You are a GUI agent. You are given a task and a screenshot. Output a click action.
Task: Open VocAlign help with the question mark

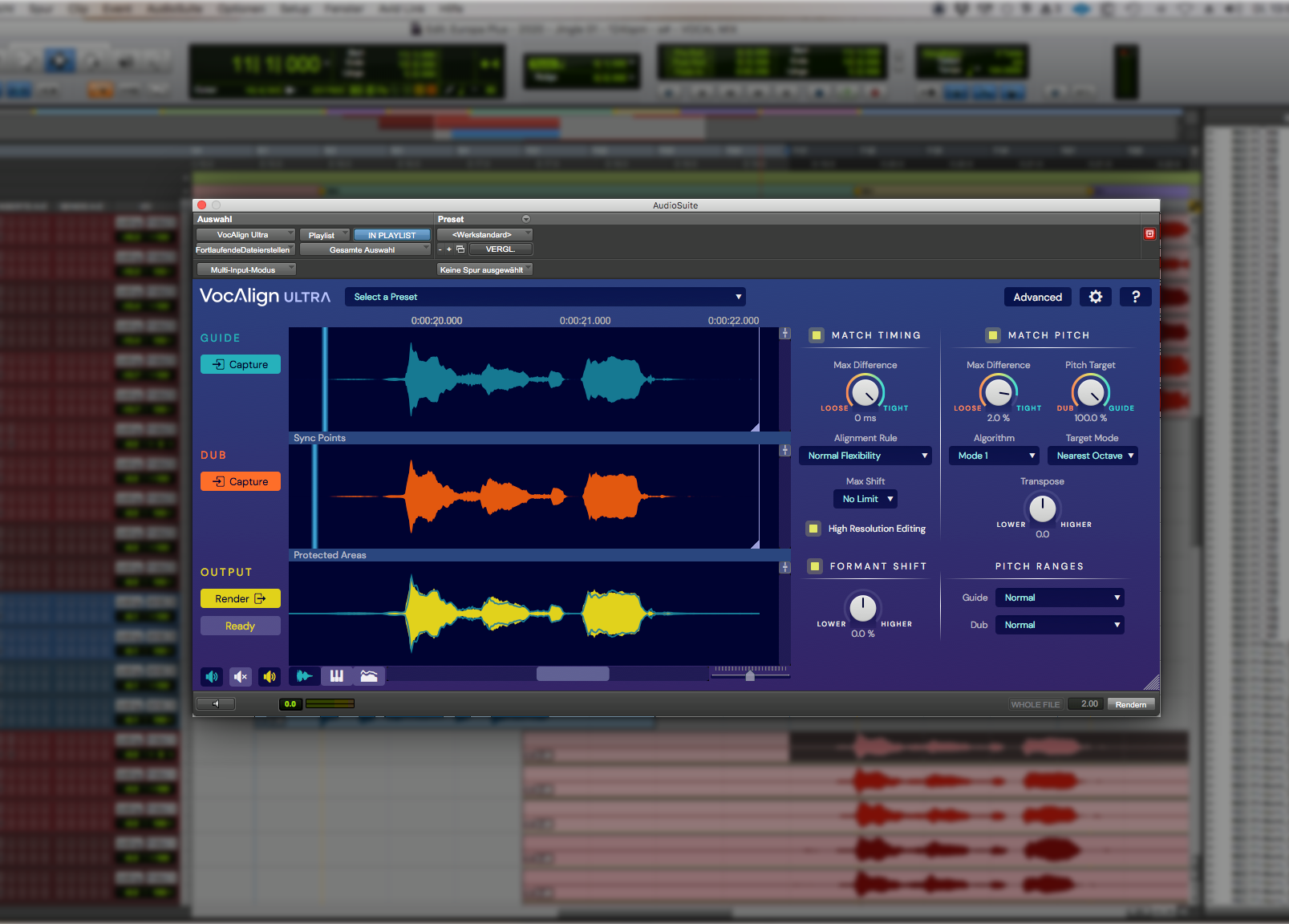(x=1135, y=297)
